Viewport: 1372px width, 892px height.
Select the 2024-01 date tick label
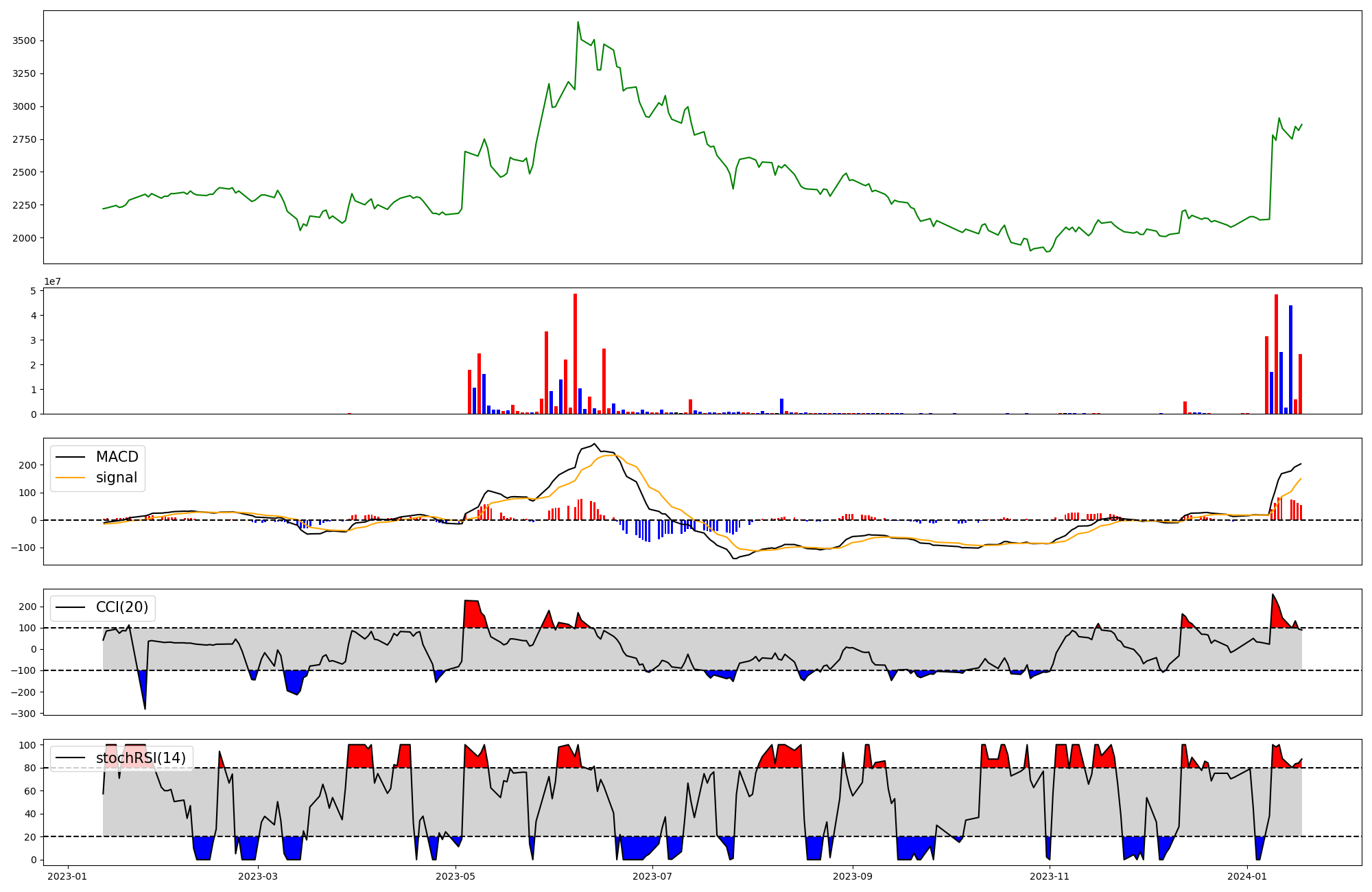click(x=1247, y=876)
